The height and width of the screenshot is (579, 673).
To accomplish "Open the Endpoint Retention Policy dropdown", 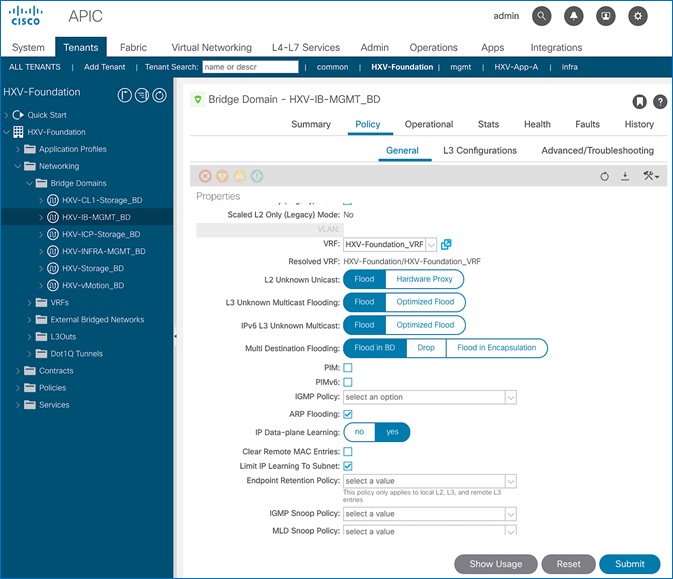I will coord(511,481).
